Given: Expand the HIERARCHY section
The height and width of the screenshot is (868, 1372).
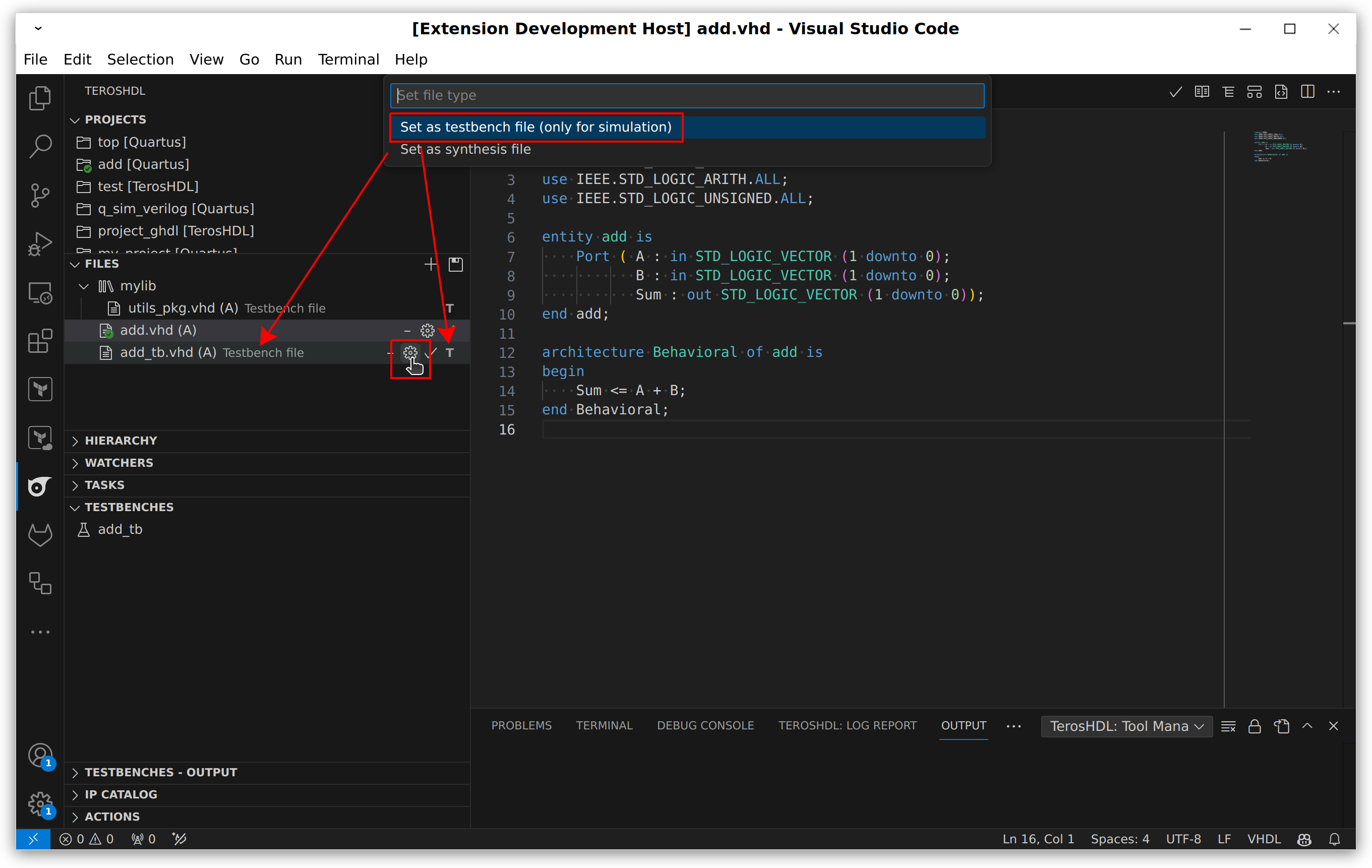Looking at the screenshot, I should (75, 441).
